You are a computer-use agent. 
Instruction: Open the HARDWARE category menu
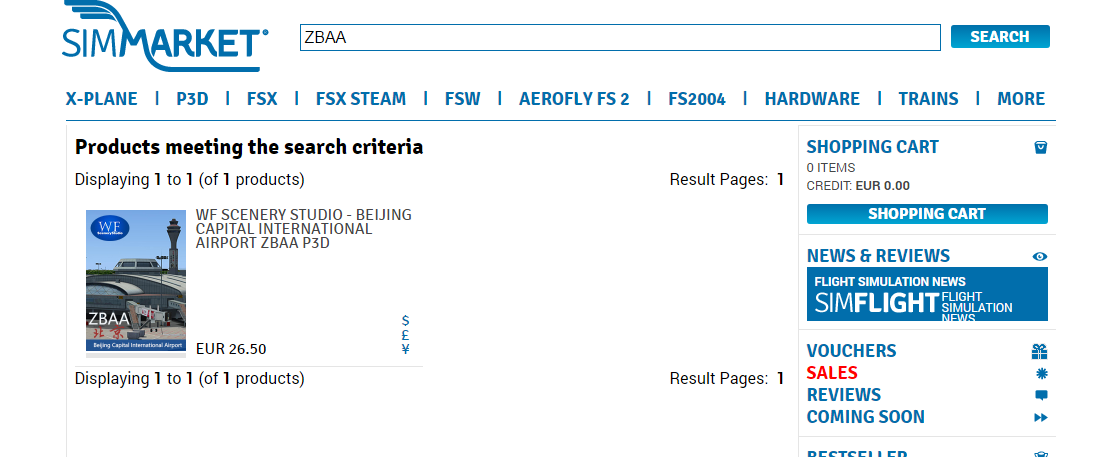[x=812, y=99]
